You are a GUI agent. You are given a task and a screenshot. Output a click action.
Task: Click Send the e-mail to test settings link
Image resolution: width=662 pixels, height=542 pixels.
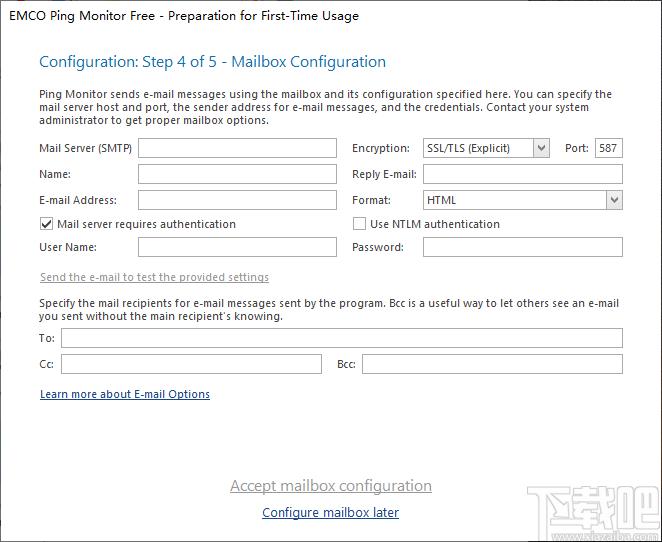click(x=155, y=277)
